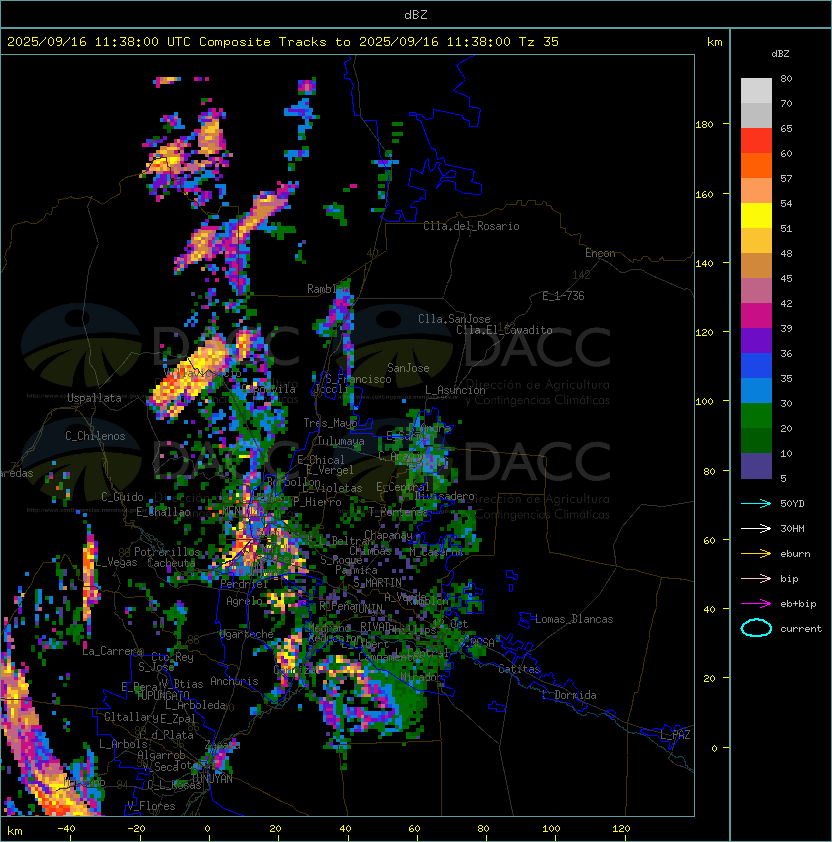
Task: Click the cyan 'current' ellipse symbol
Action: pos(756,628)
